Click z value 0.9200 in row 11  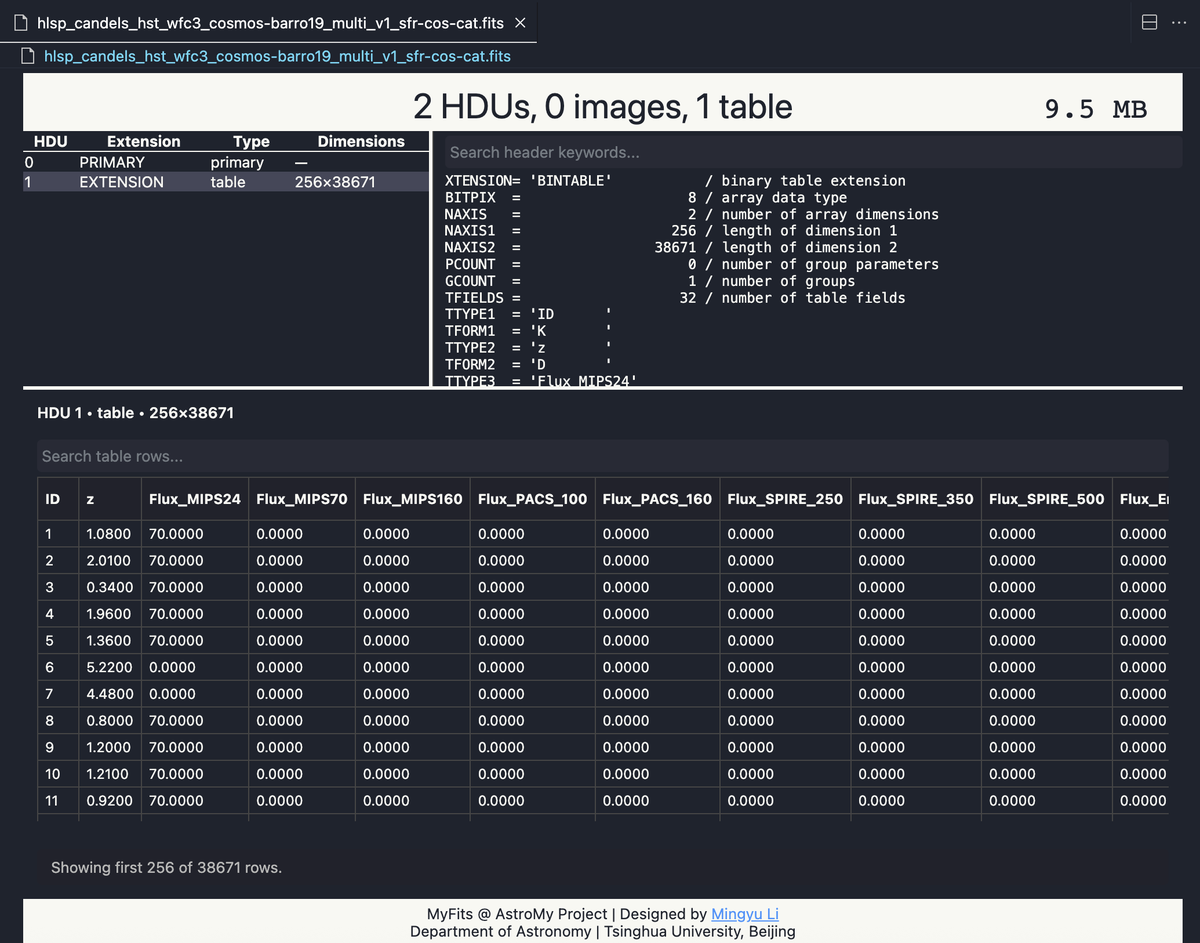(110, 801)
